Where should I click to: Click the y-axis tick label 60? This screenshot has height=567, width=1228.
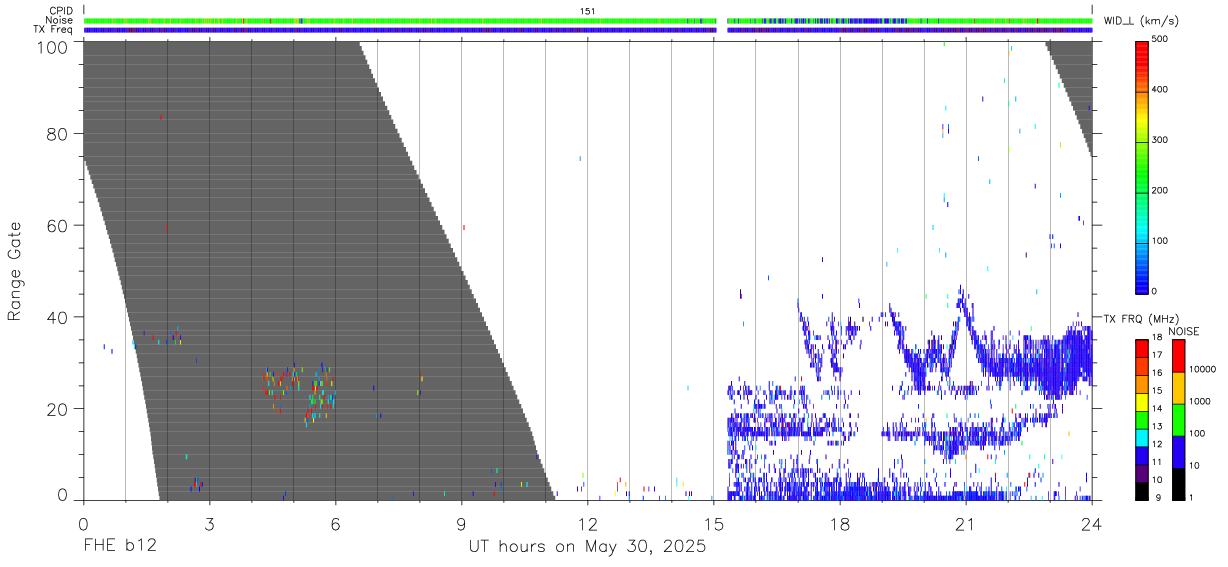pyautogui.click(x=57, y=226)
